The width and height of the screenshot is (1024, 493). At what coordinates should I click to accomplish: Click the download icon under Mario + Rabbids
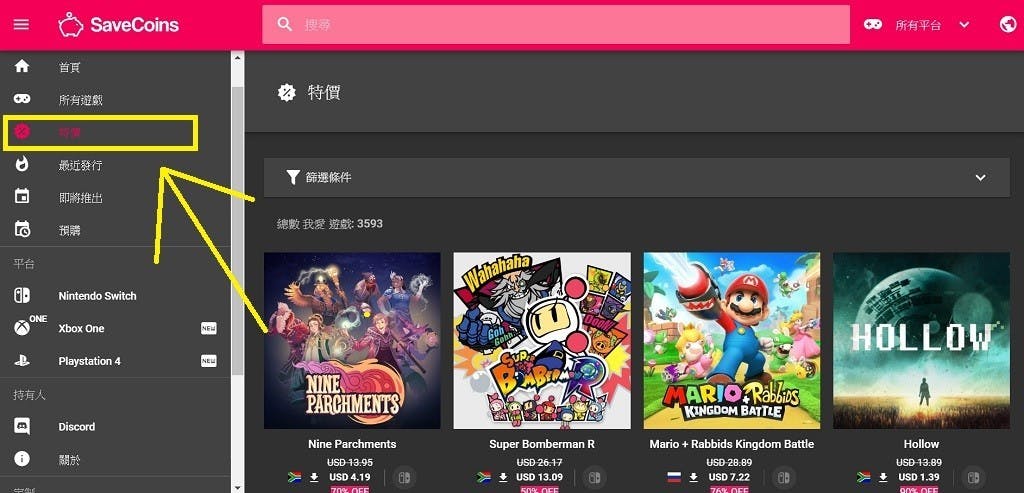694,477
